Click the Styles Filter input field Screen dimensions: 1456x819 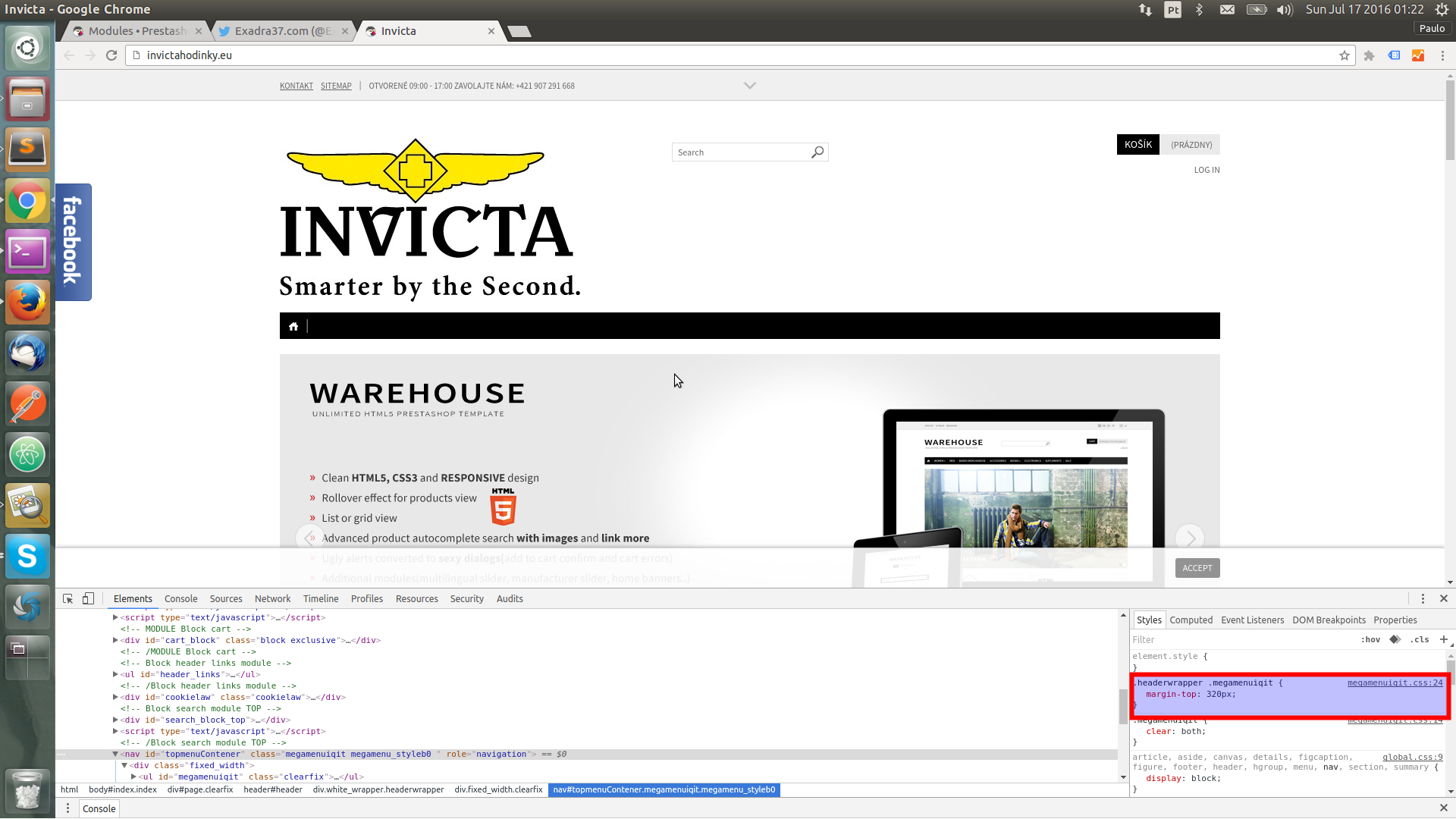coord(1236,639)
